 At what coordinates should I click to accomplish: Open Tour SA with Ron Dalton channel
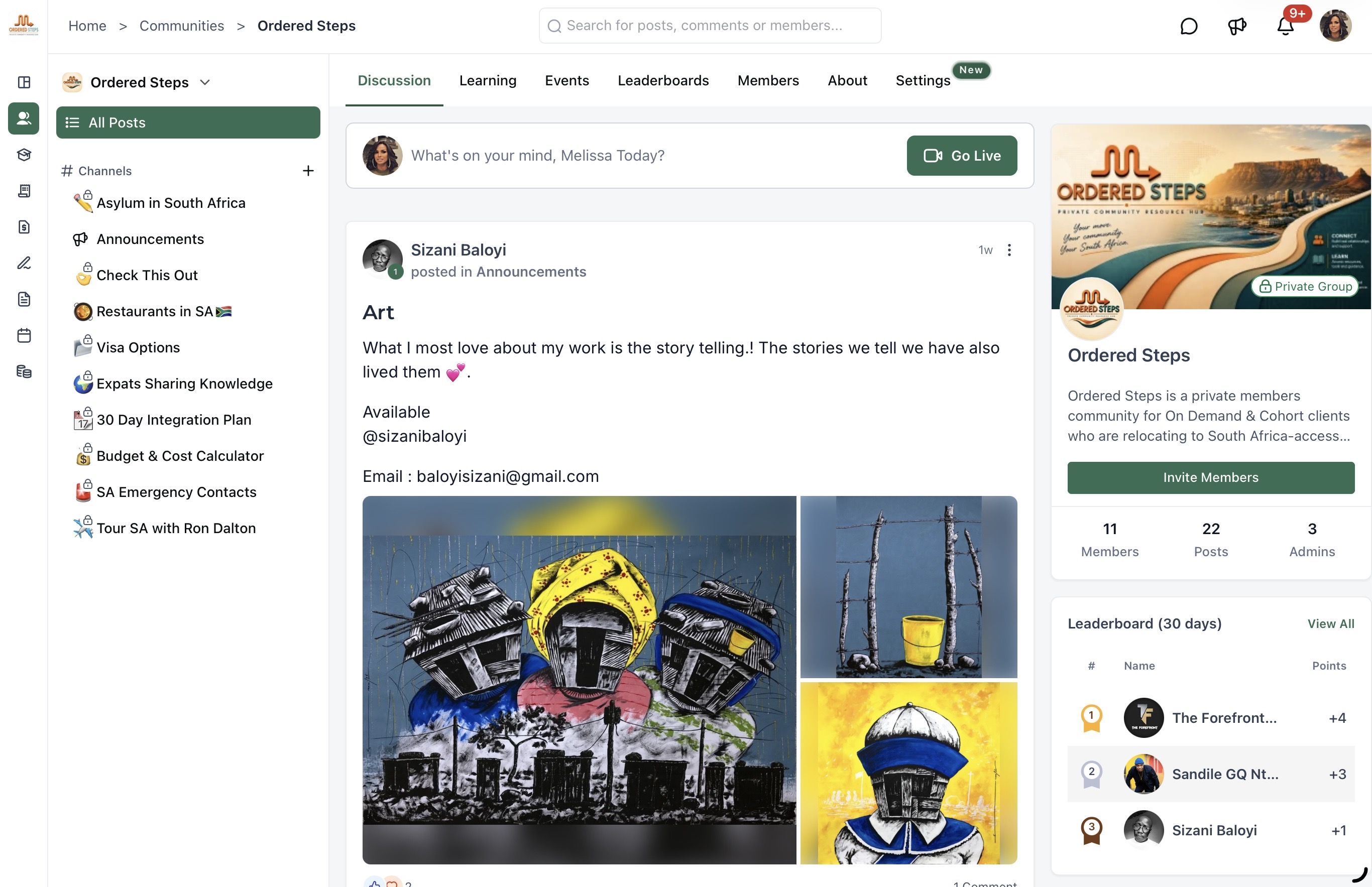click(x=176, y=528)
